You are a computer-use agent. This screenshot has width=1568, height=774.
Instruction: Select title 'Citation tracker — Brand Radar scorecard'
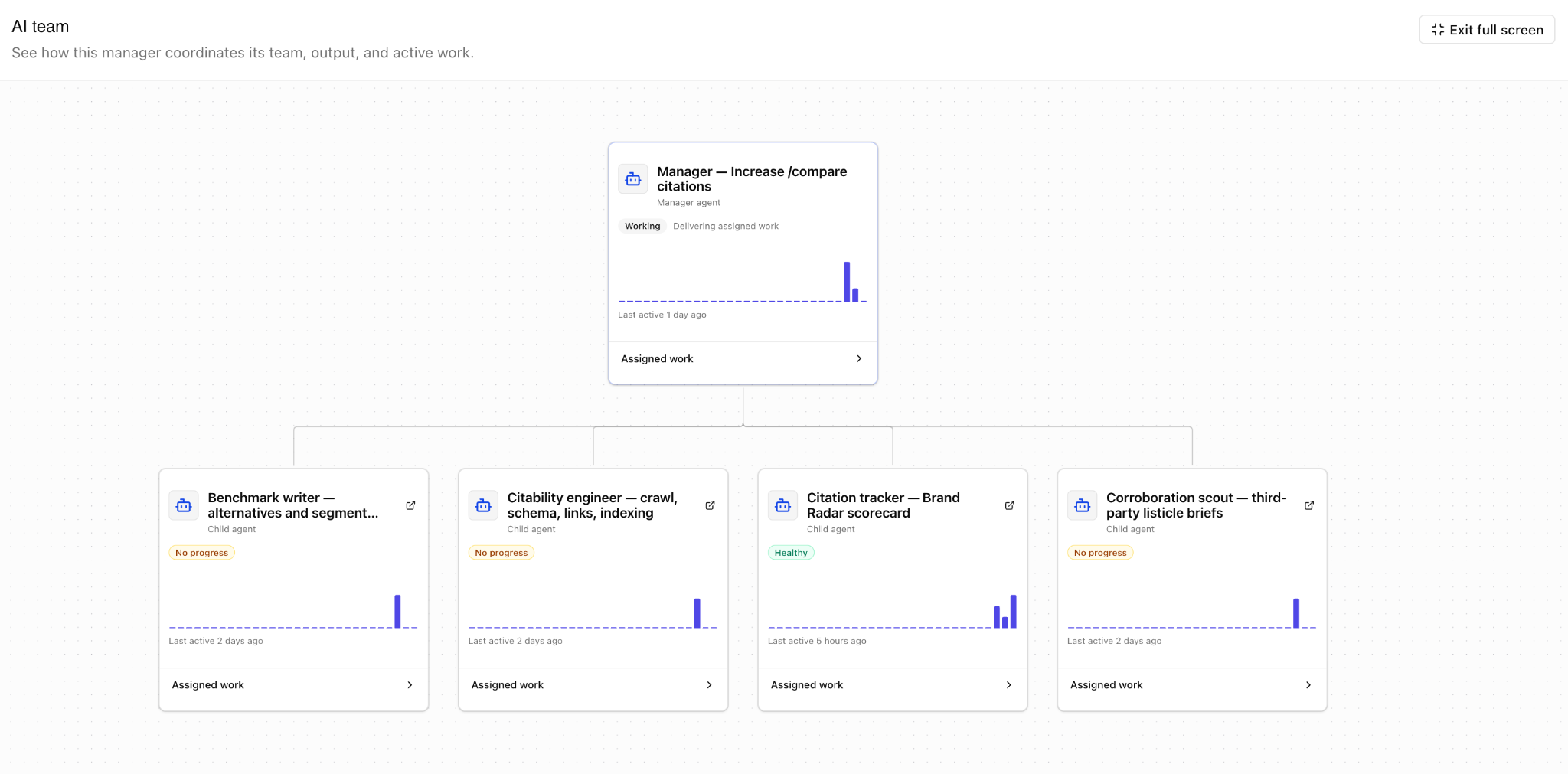click(x=884, y=505)
